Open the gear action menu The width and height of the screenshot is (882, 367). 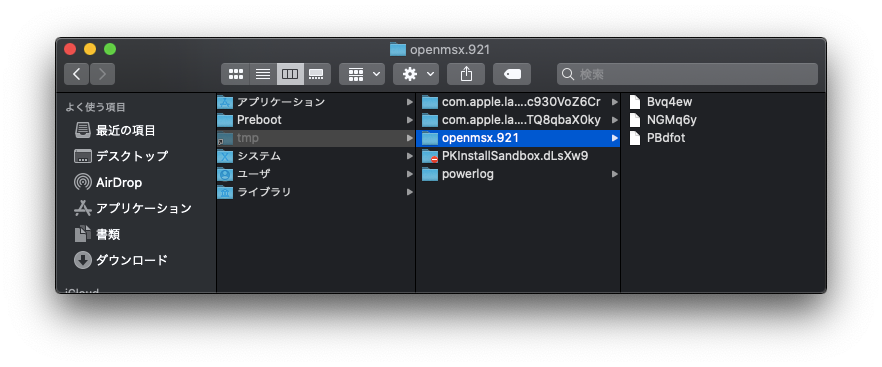pos(416,74)
